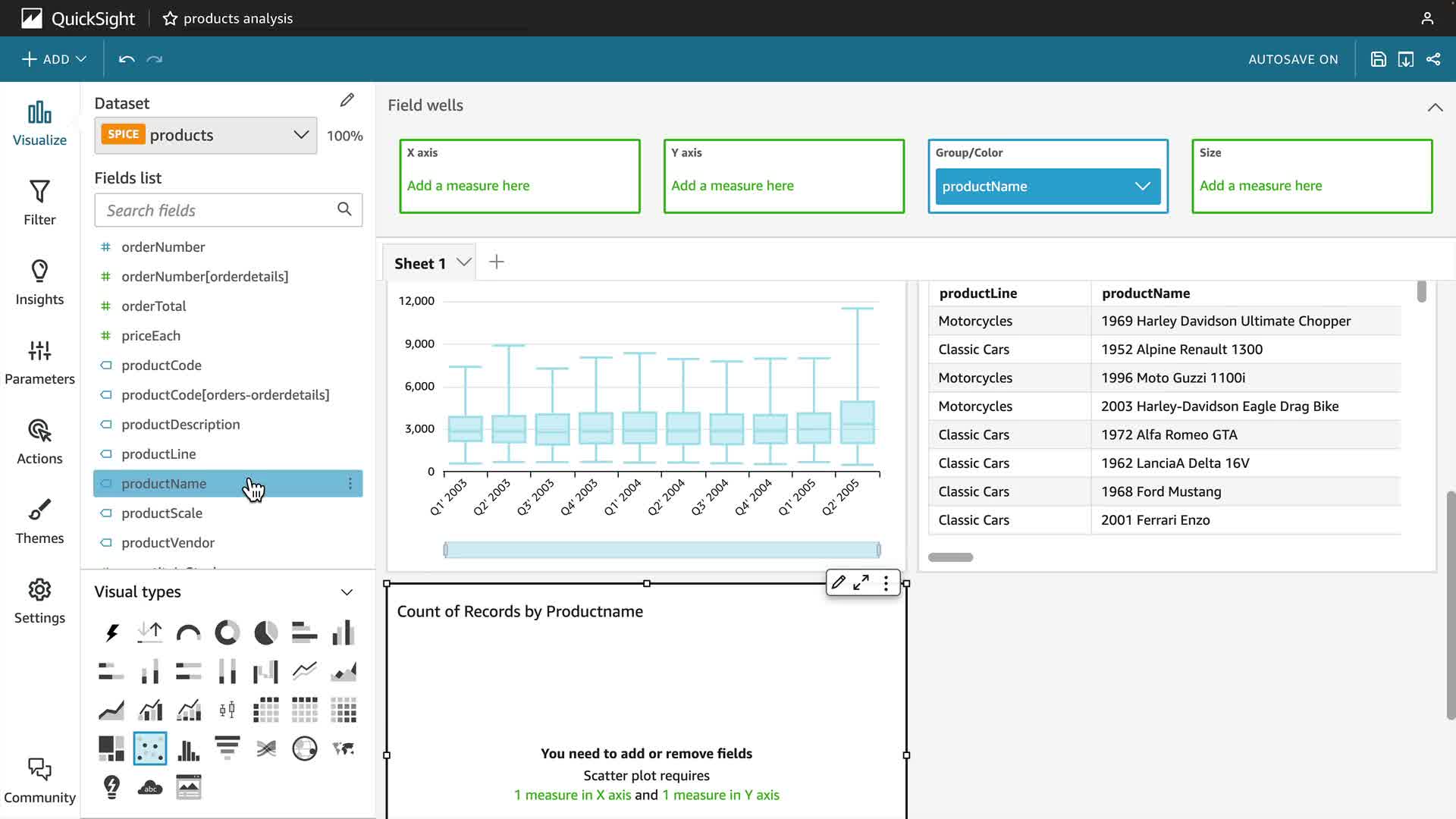
Task: Collapse the Visual types panel
Action: 347,591
